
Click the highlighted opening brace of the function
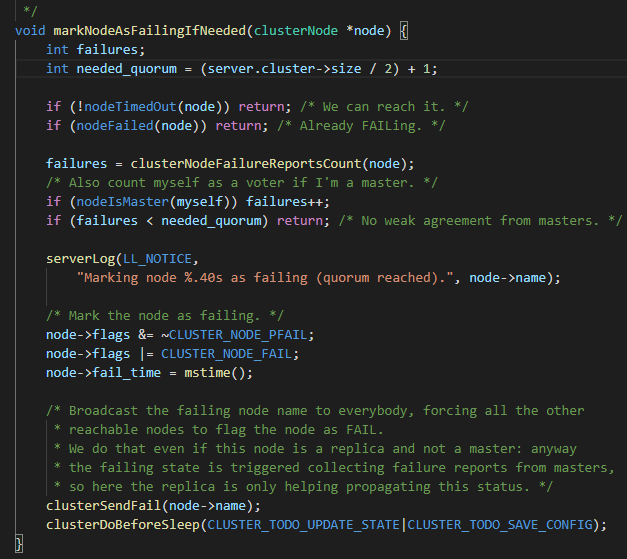pyautogui.click(x=404, y=30)
